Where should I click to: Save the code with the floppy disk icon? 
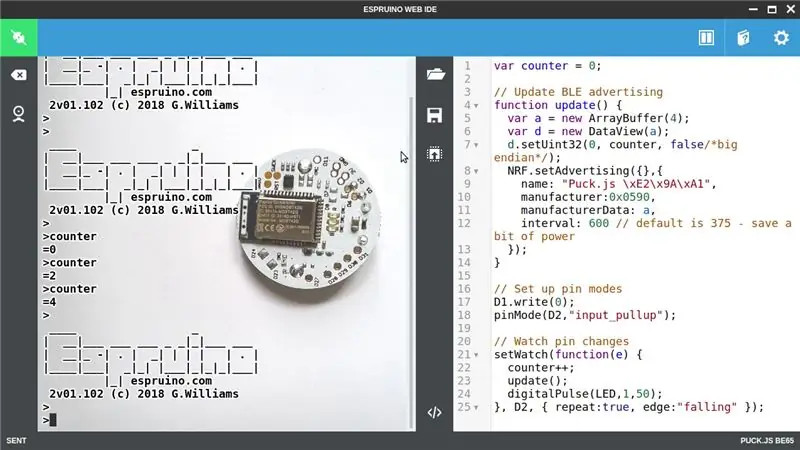435,115
